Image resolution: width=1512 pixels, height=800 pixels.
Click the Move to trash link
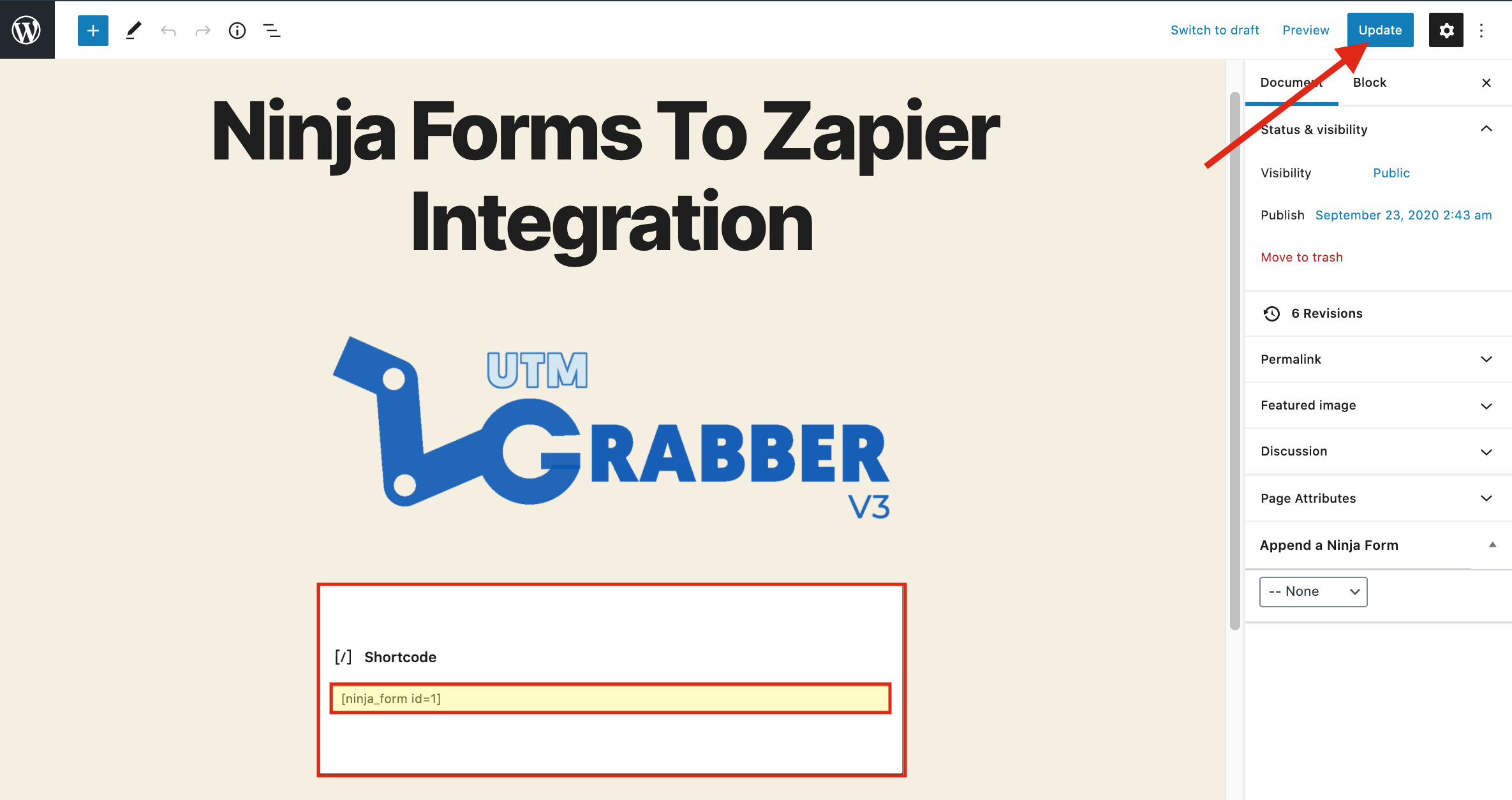(1302, 258)
